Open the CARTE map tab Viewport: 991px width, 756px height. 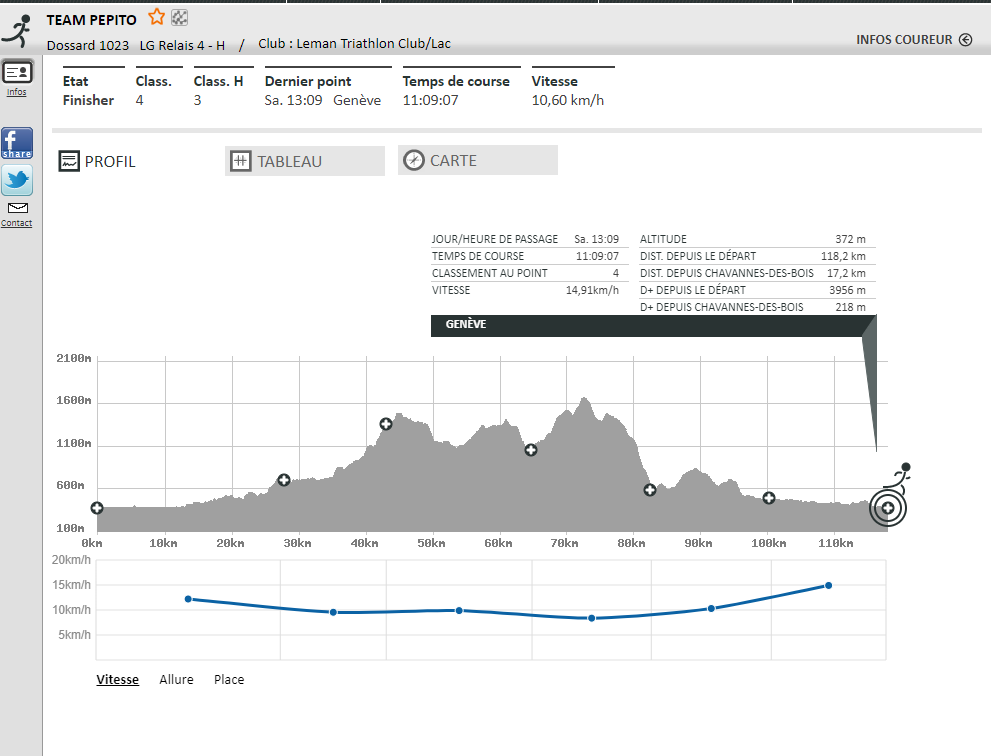(477, 160)
